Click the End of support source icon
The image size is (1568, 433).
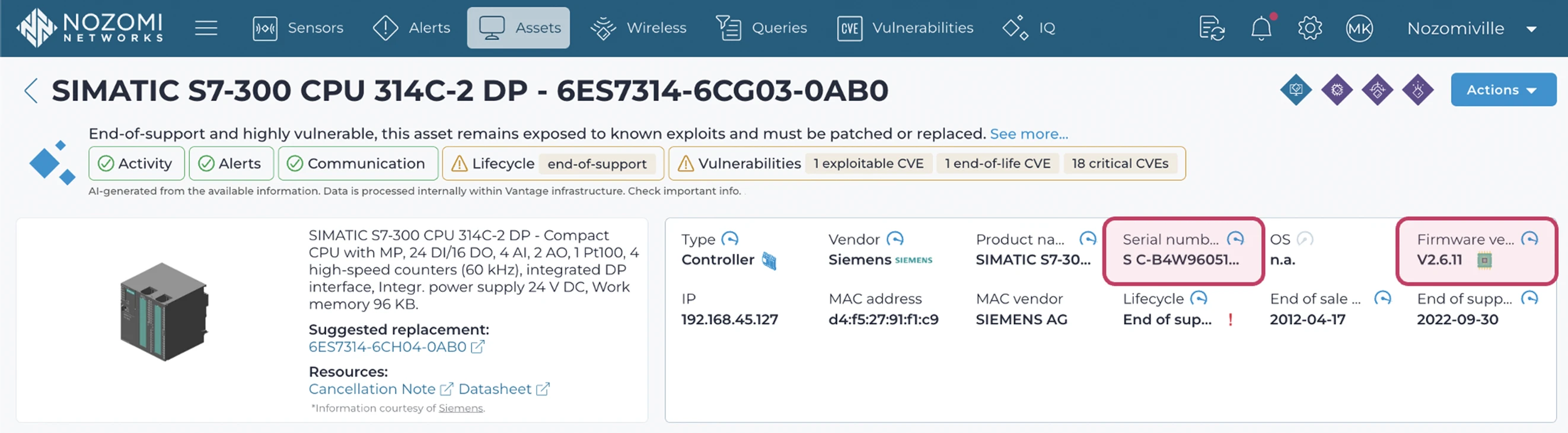[x=1529, y=298]
